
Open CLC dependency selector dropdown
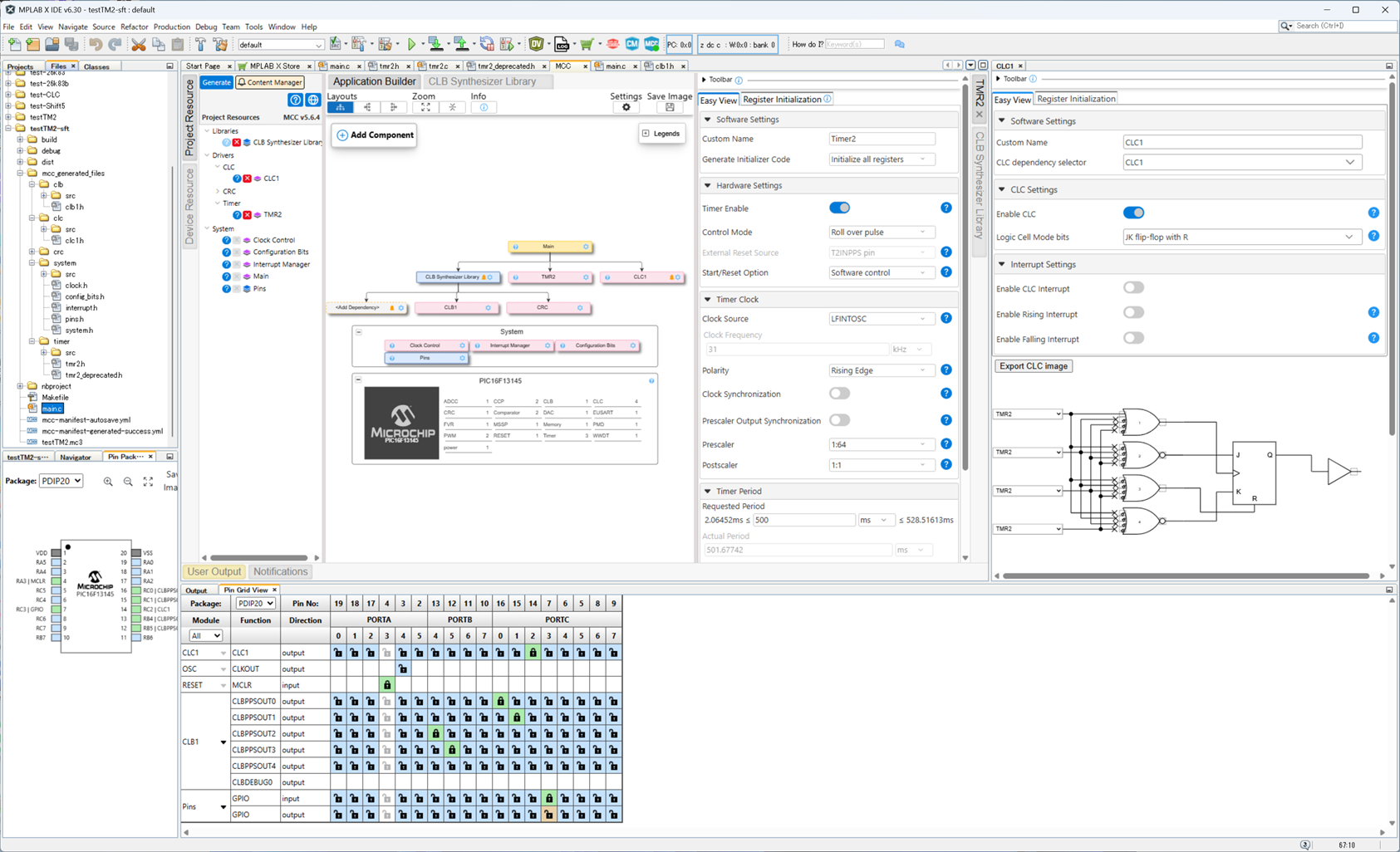pos(1242,163)
